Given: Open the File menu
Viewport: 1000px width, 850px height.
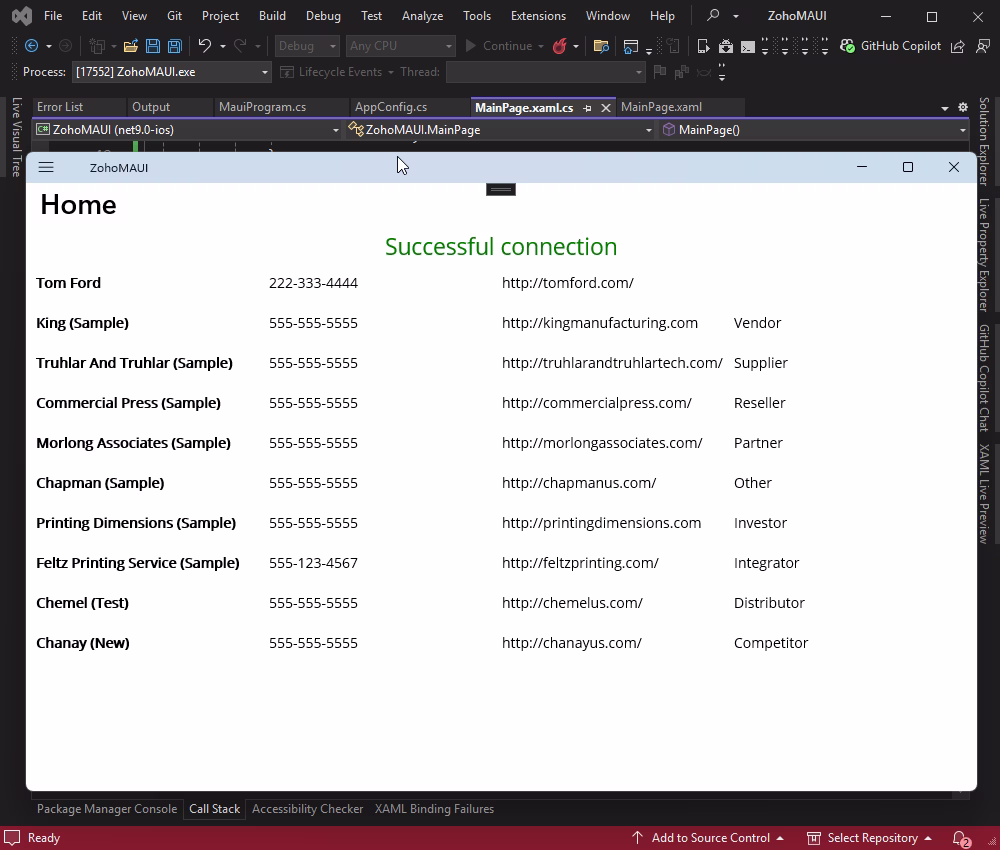Looking at the screenshot, I should pos(53,15).
